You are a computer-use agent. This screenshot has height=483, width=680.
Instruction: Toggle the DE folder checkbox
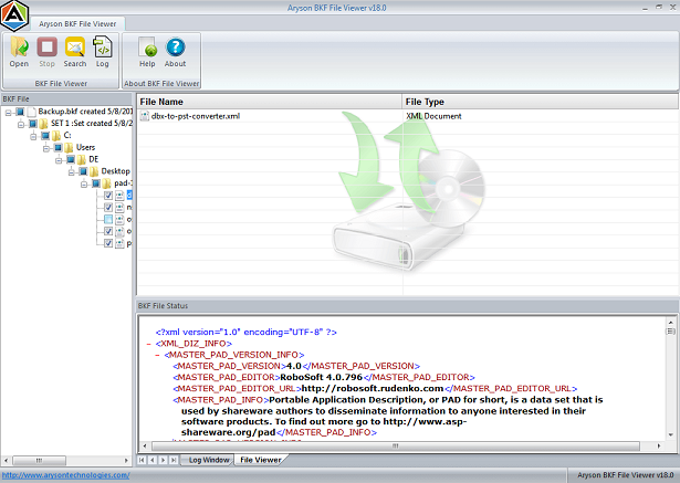click(x=70, y=160)
